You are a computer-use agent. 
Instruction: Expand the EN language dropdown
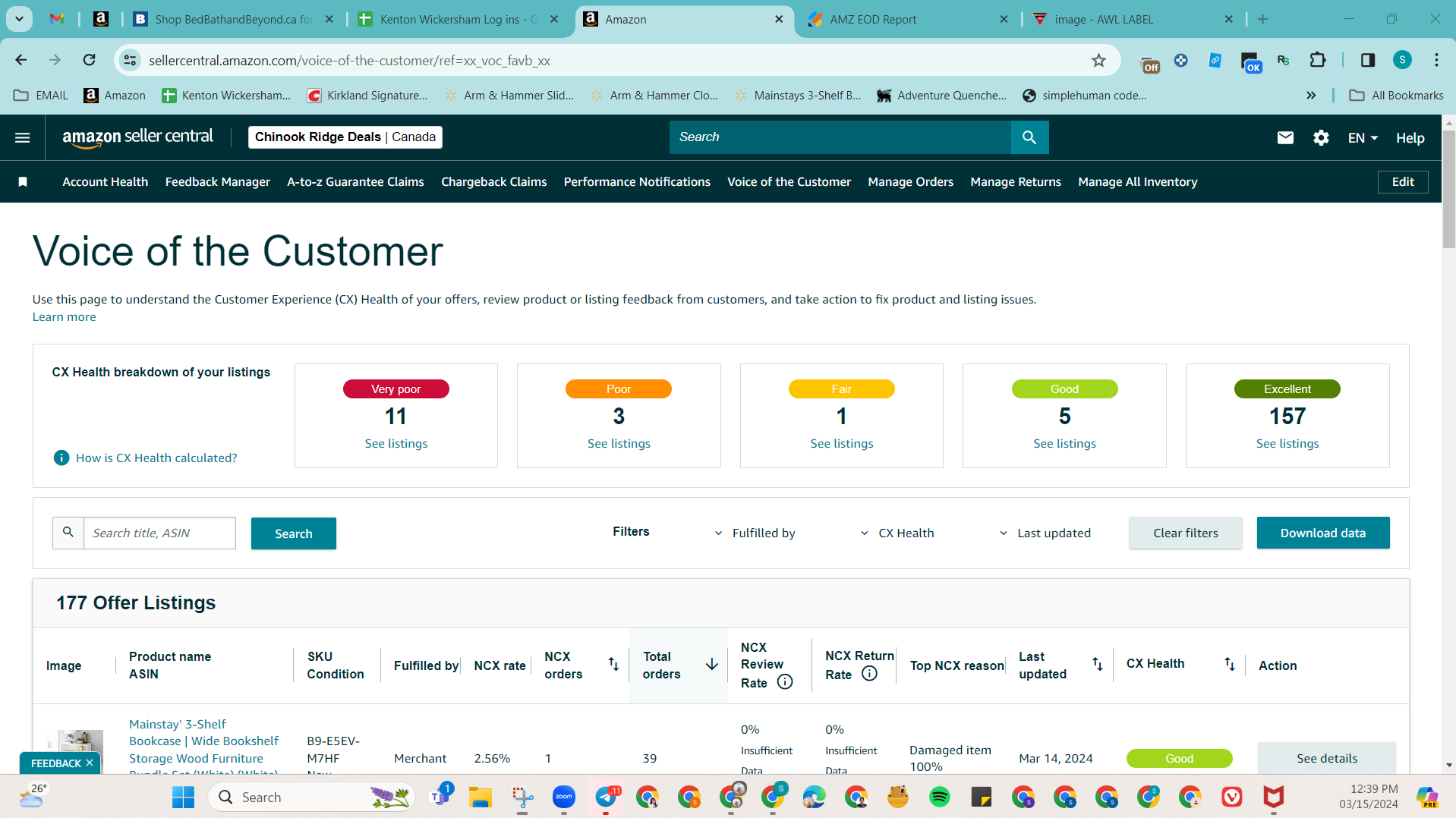1363,138
